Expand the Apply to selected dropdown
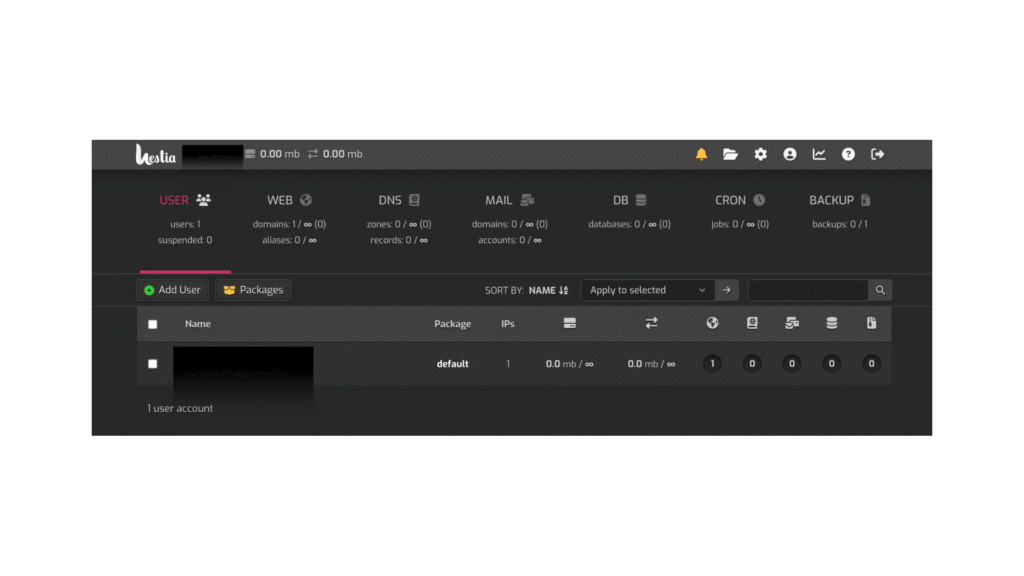The width and height of the screenshot is (1024, 576). click(647, 290)
